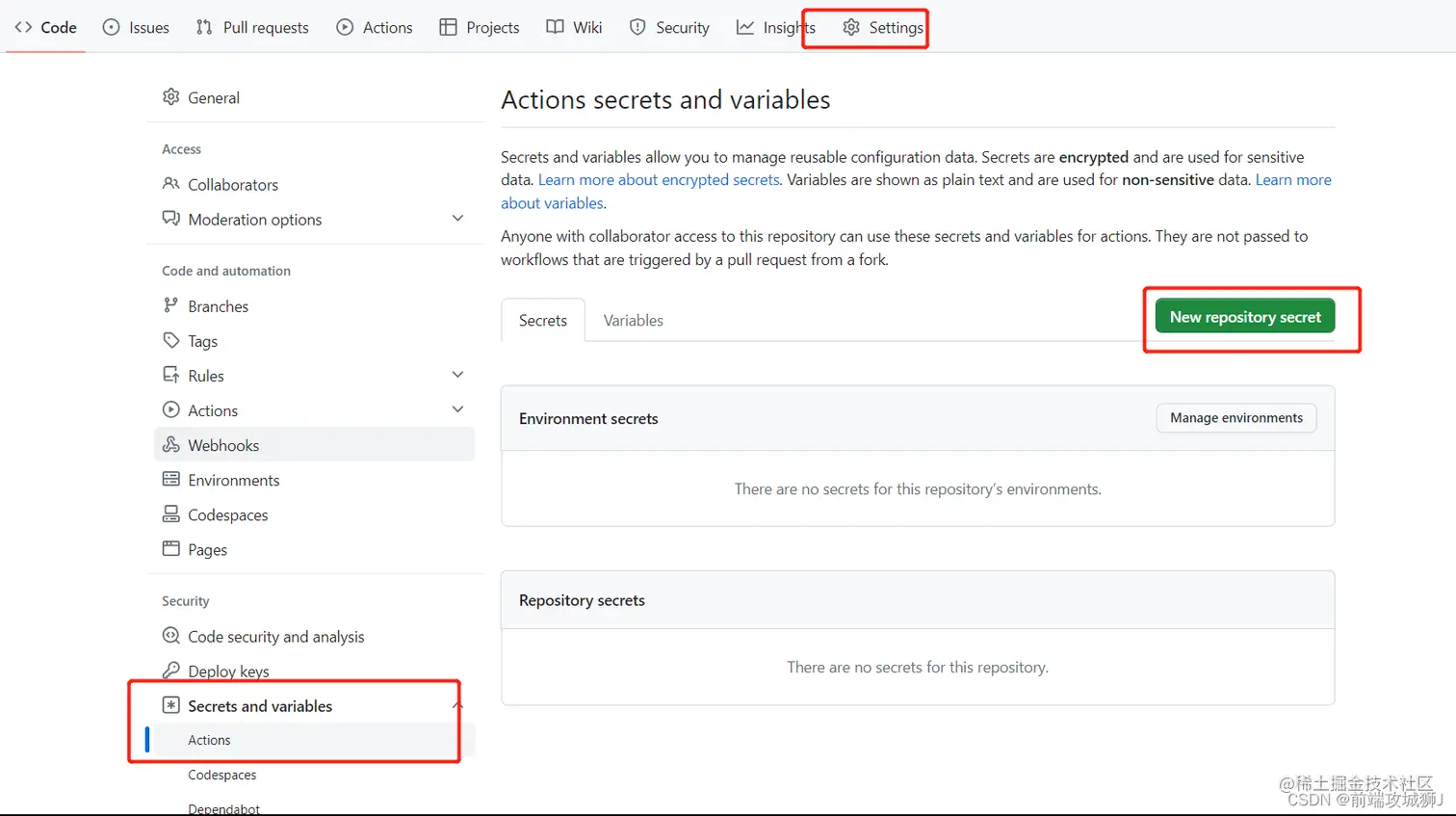Image resolution: width=1456 pixels, height=816 pixels.
Task: Open Webhooks settings page
Action: point(314,444)
